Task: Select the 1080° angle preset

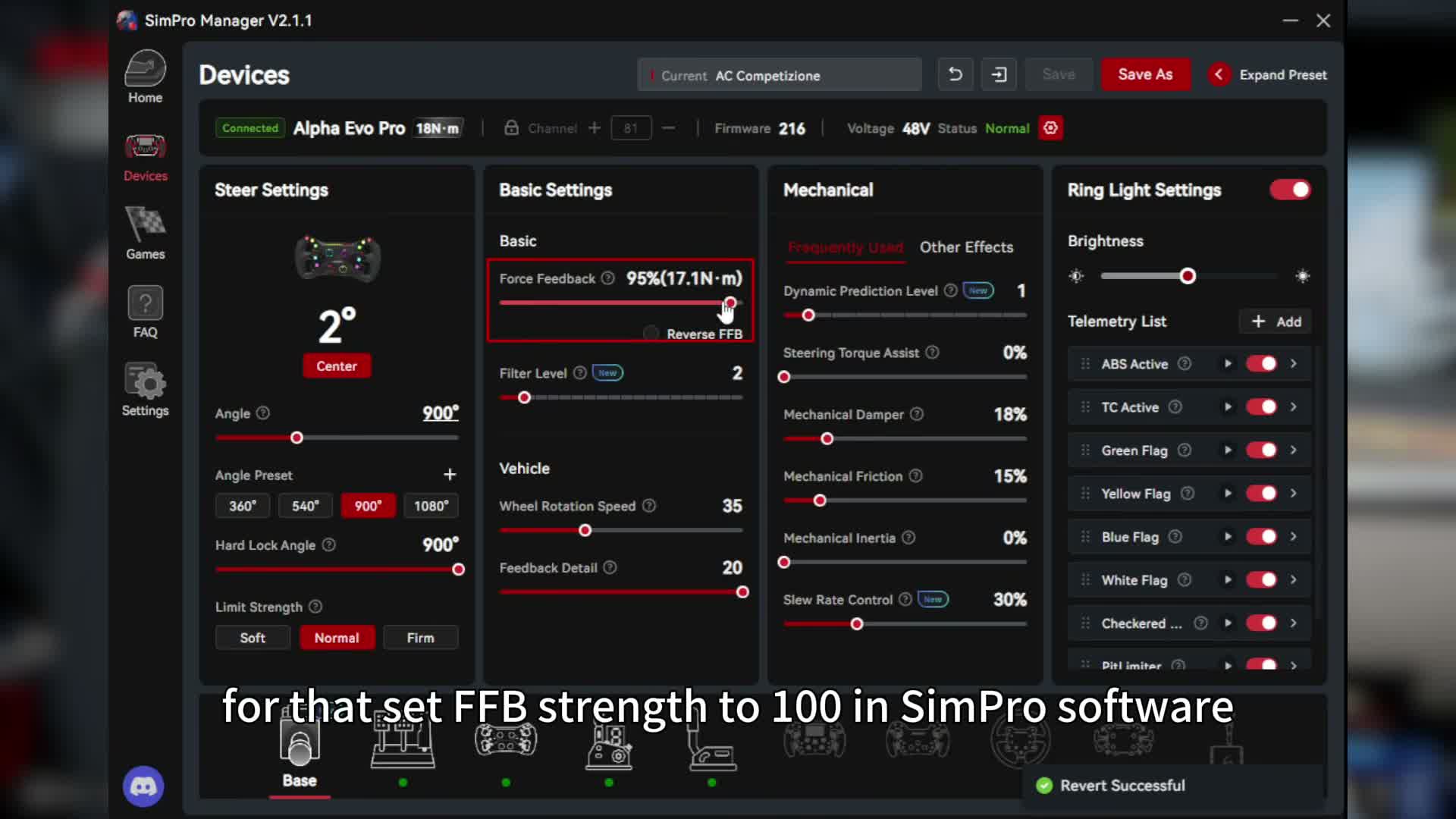Action: 431,506
